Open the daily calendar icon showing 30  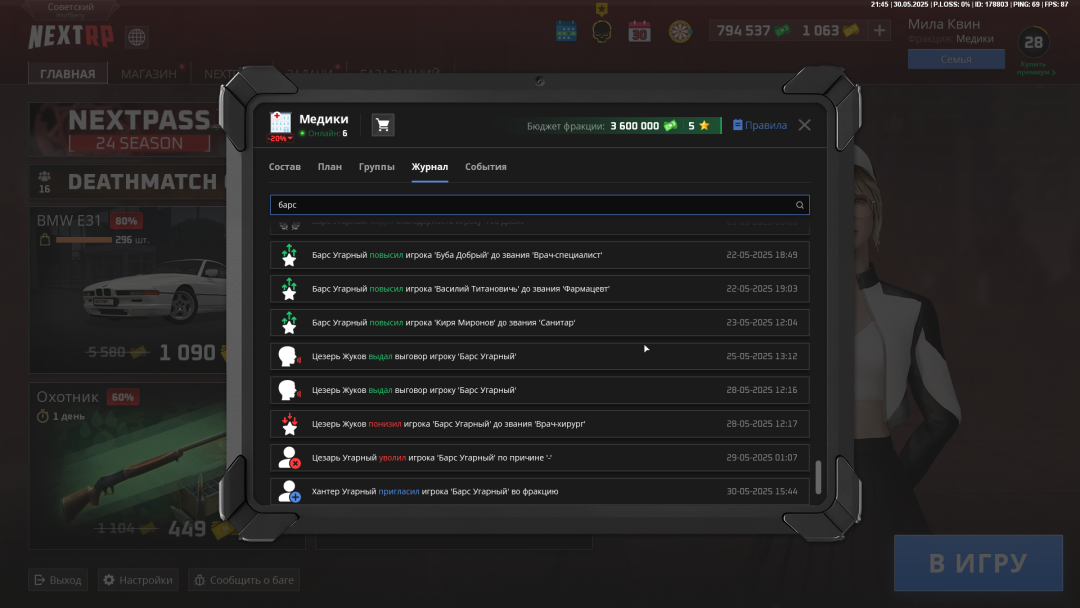(639, 32)
